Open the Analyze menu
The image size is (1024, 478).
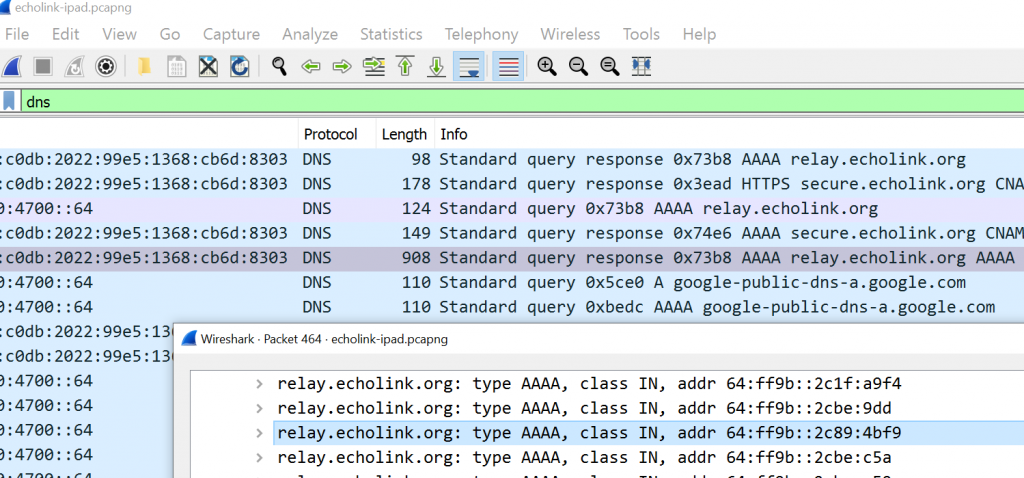(x=310, y=34)
